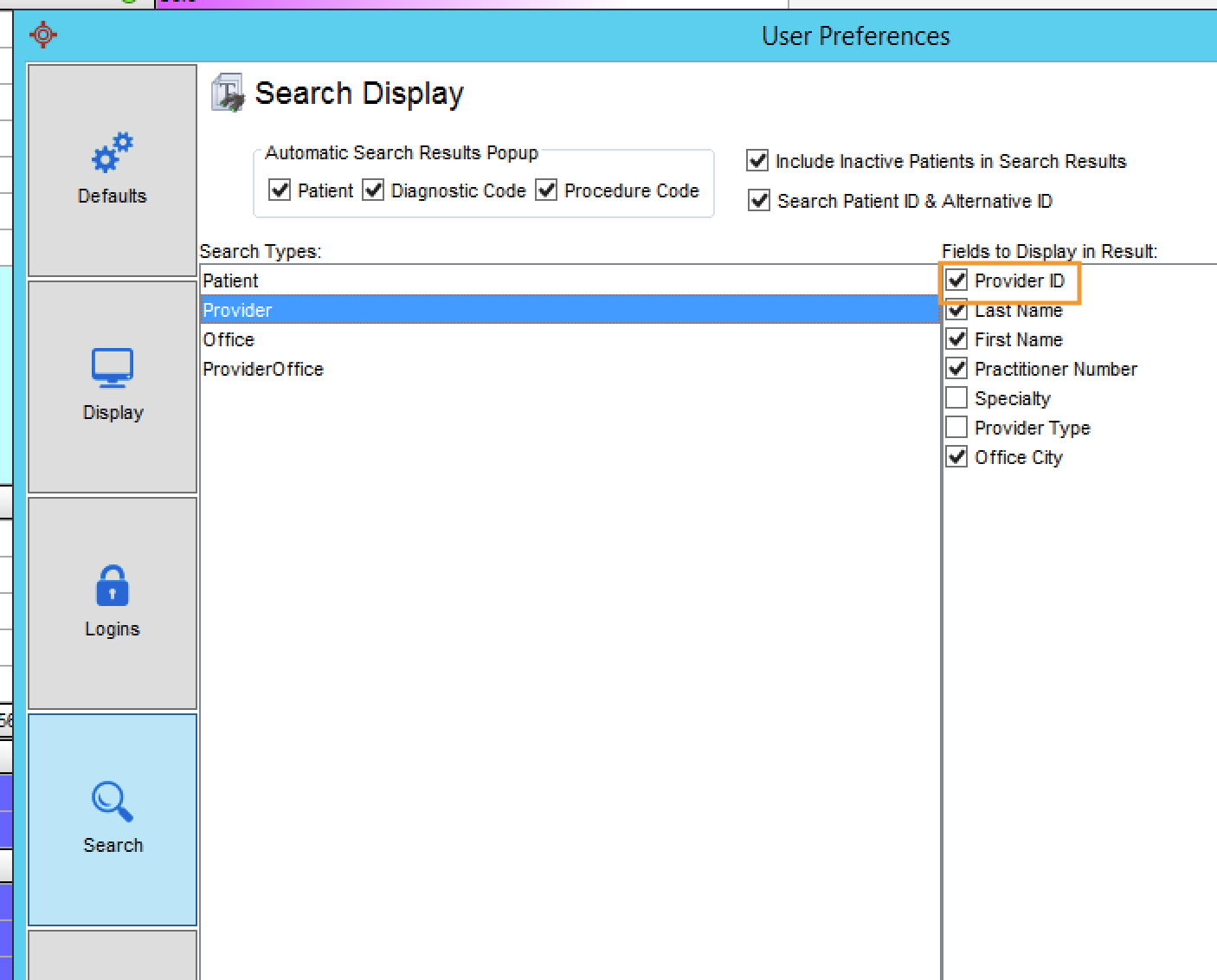Disable Include Inactive Patients in Search Results
The width and height of the screenshot is (1217, 980).
(757, 160)
